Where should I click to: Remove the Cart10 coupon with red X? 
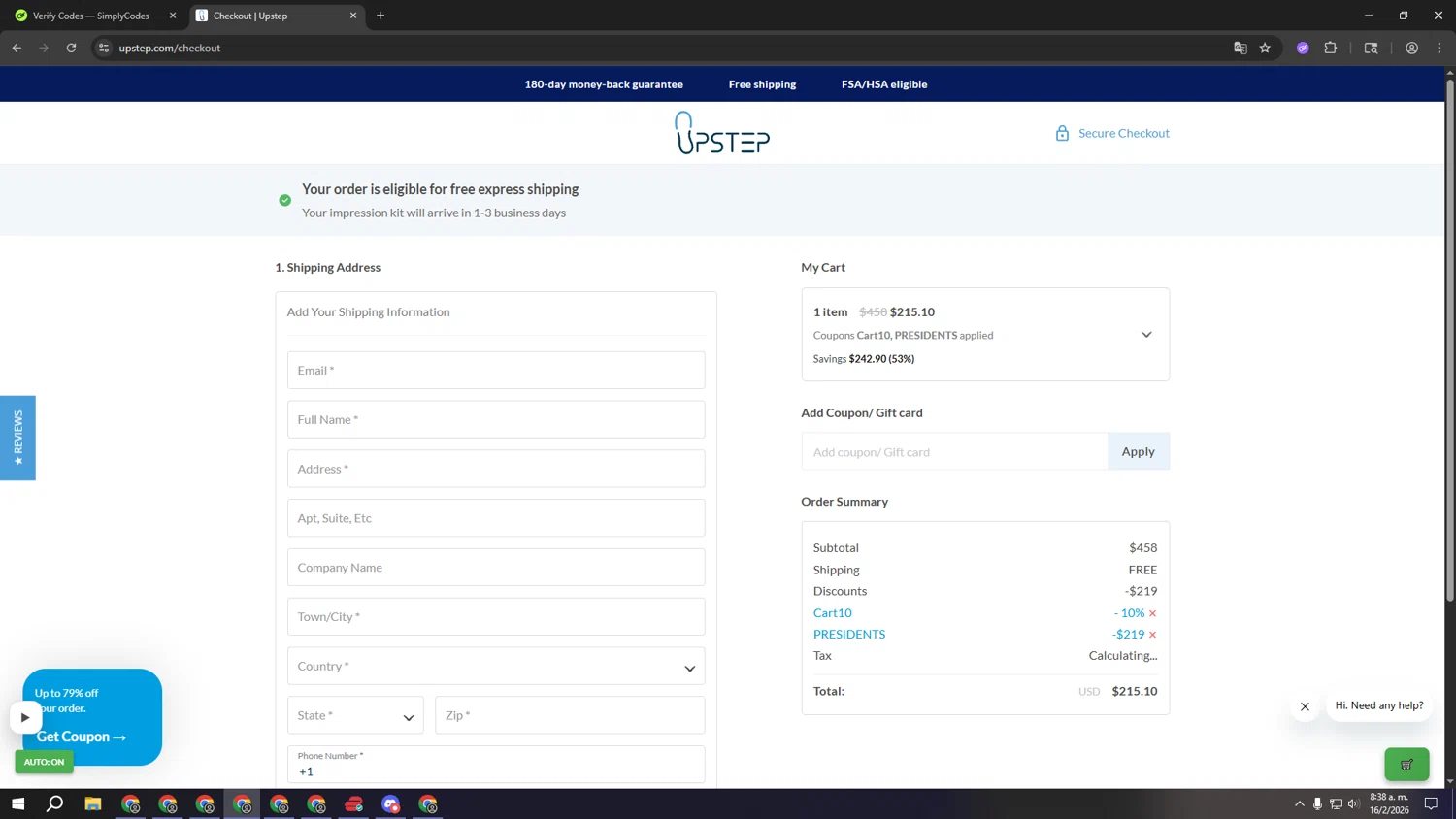(1152, 613)
